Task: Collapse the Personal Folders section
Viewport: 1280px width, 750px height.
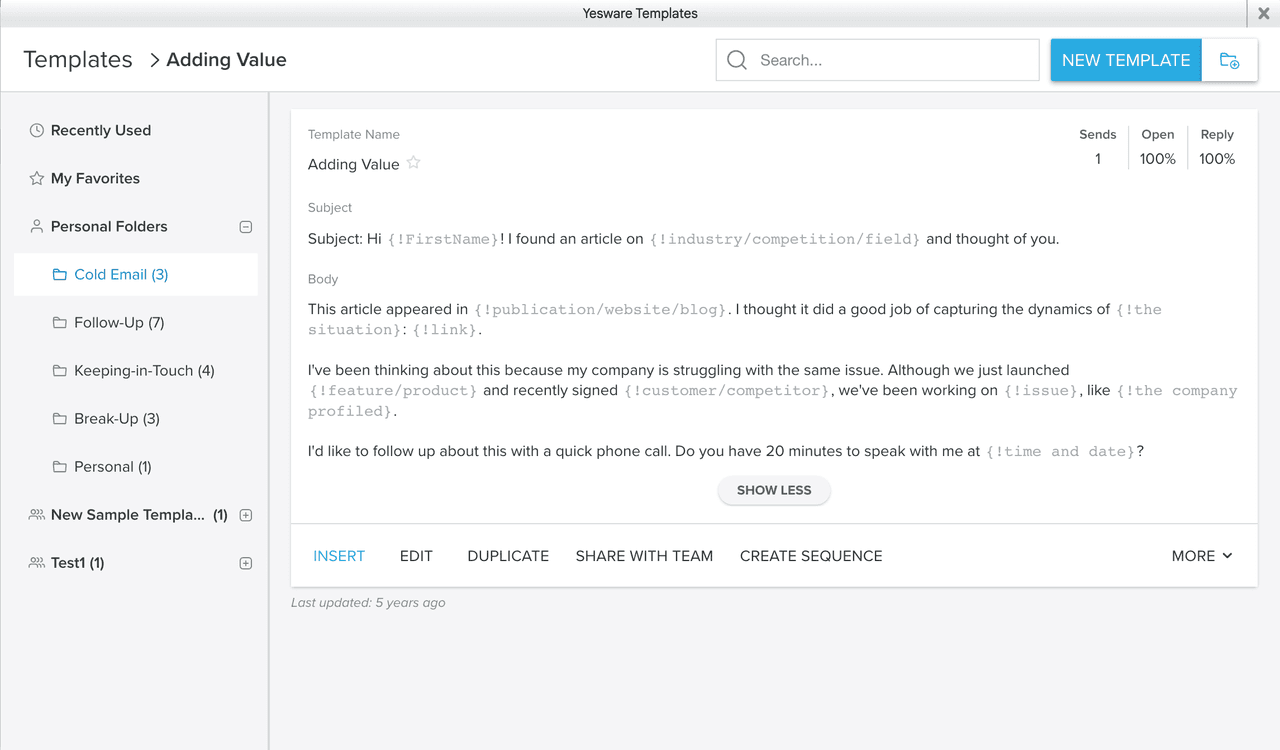Action: pyautogui.click(x=246, y=227)
